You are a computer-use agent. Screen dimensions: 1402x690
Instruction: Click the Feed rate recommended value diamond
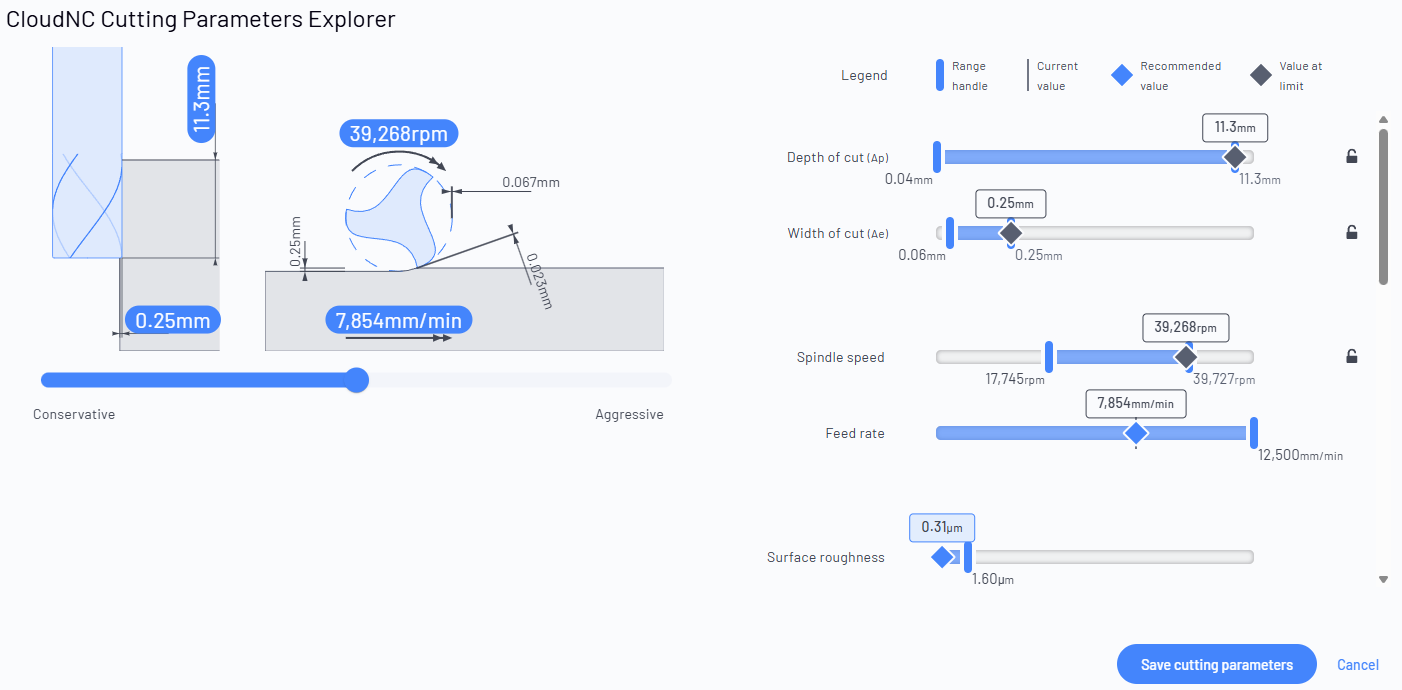point(1136,433)
